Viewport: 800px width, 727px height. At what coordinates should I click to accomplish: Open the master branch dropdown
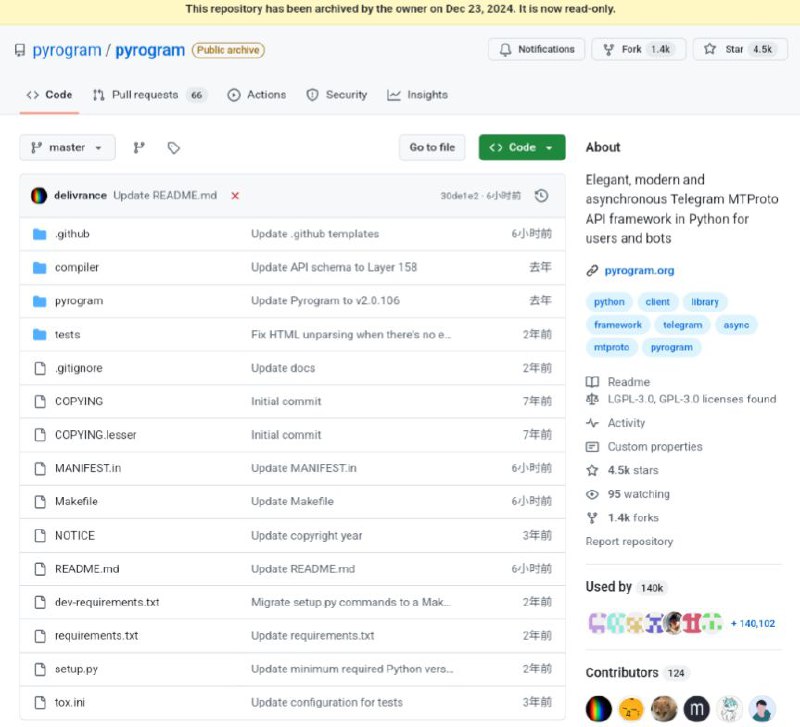66,147
